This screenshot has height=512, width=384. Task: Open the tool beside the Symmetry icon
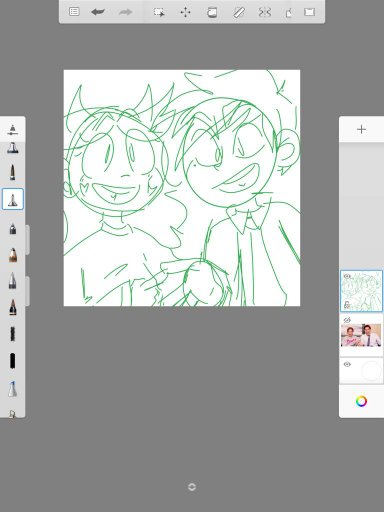289,13
